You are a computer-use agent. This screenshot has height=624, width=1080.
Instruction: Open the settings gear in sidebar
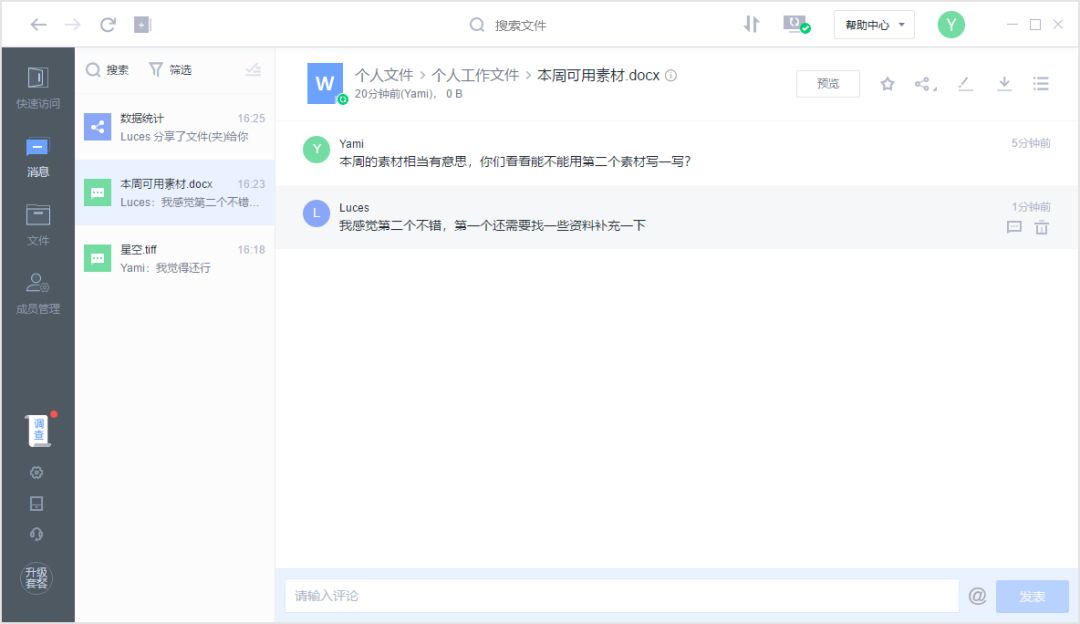[x=37, y=473]
